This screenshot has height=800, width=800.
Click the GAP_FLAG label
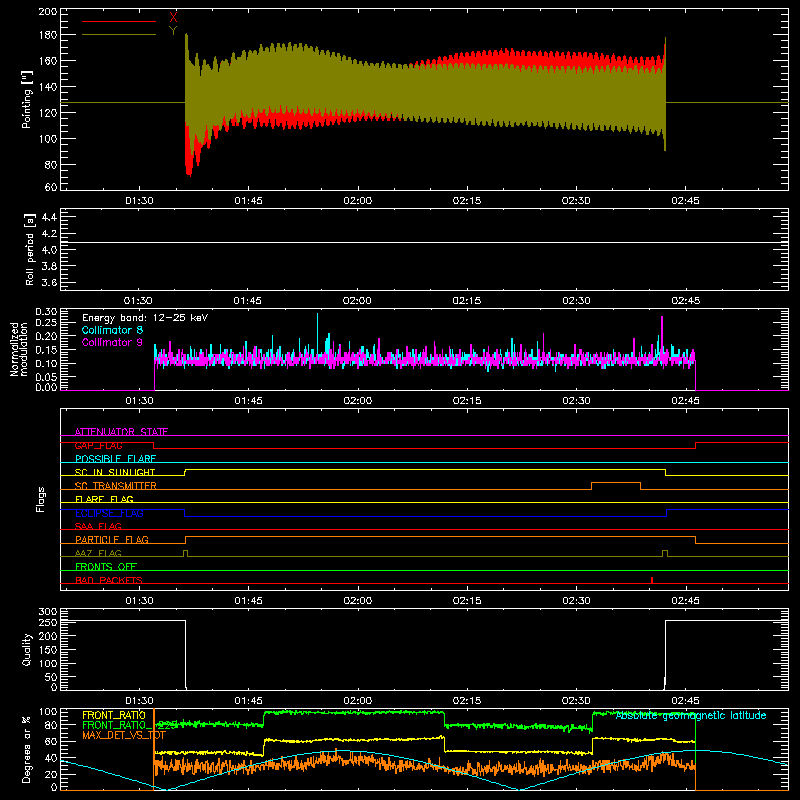98,445
